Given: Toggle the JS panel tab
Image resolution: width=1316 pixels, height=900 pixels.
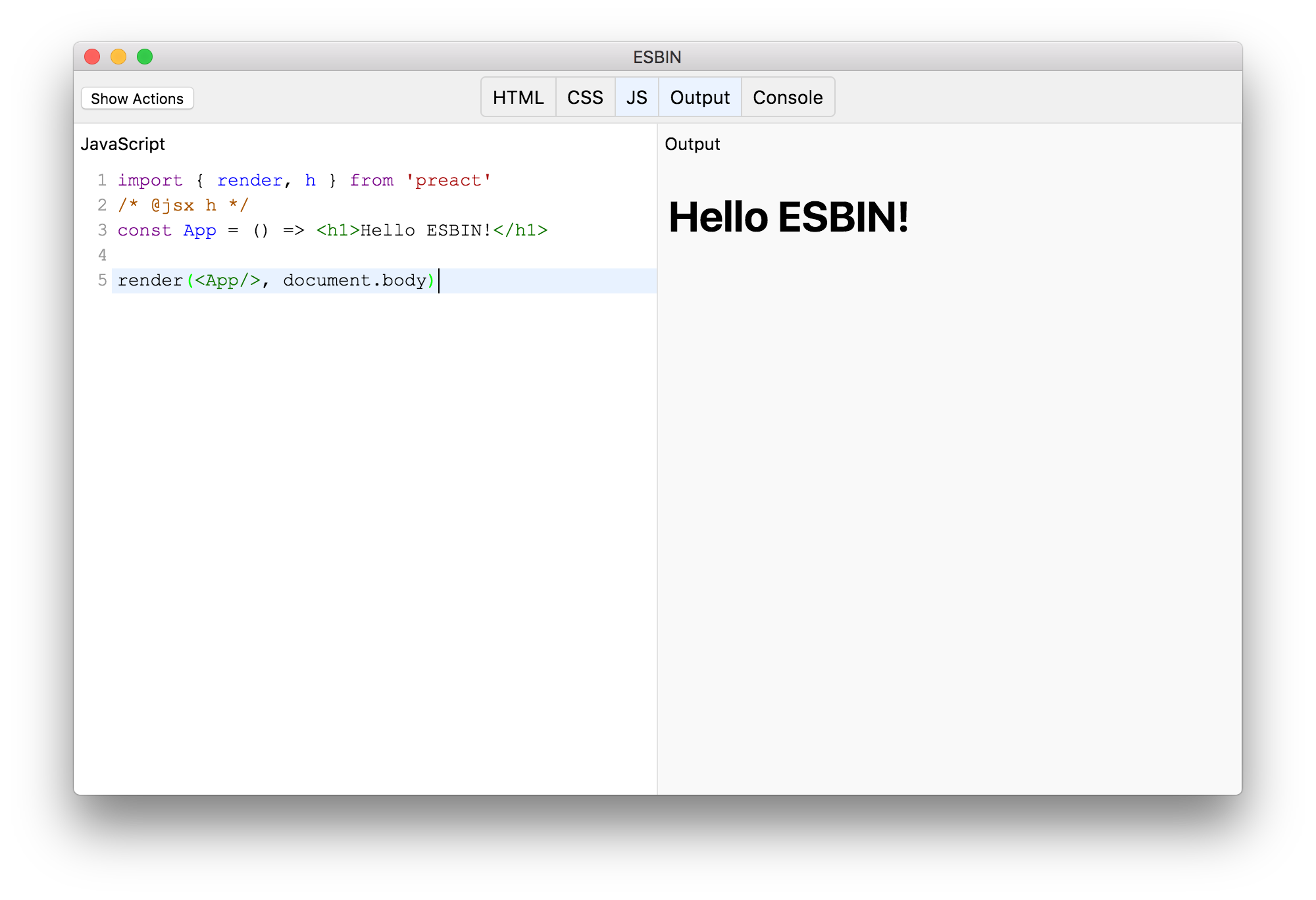Looking at the screenshot, I should [636, 97].
